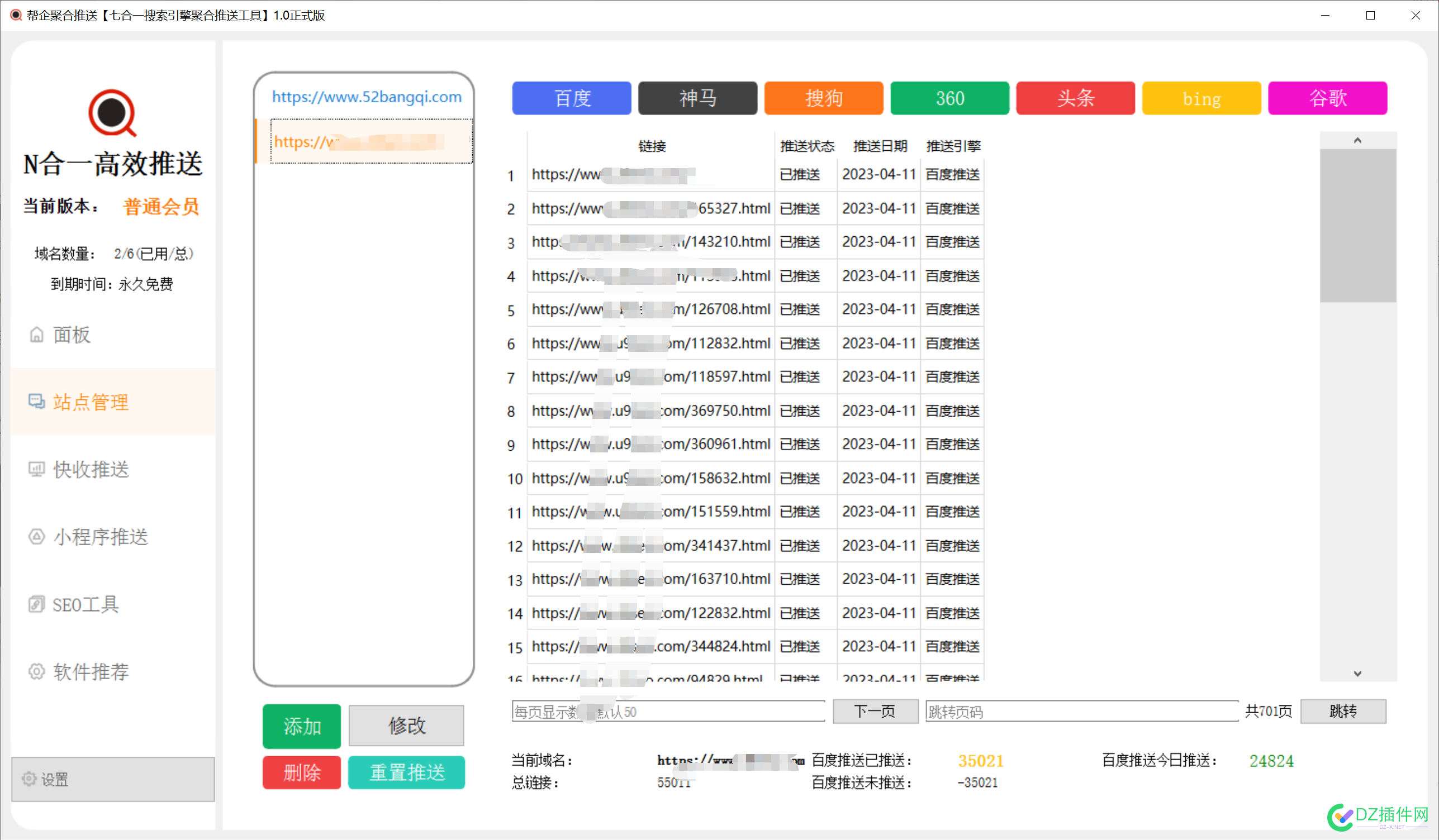Select row 14 link ending 122832.html
Viewport: 1439px width, 840px height.
tap(651, 612)
